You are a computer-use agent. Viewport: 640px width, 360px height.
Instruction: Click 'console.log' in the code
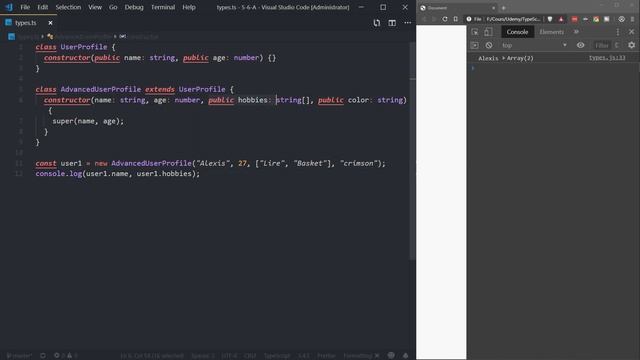59,173
